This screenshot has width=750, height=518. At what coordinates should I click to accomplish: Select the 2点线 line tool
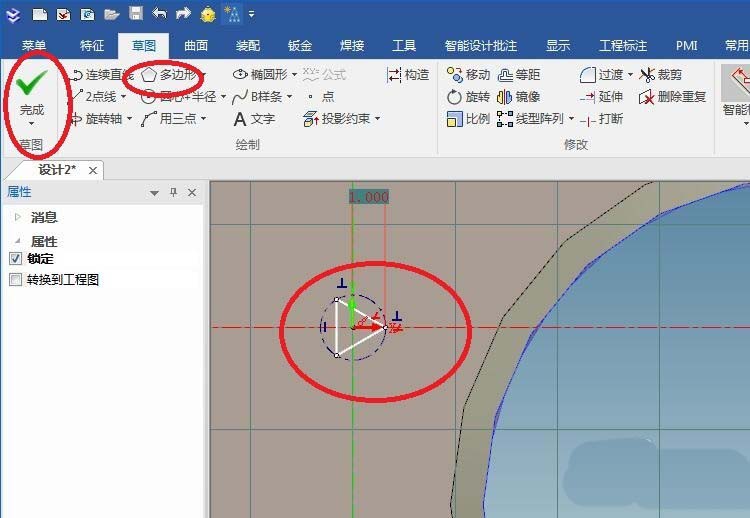tap(94, 97)
